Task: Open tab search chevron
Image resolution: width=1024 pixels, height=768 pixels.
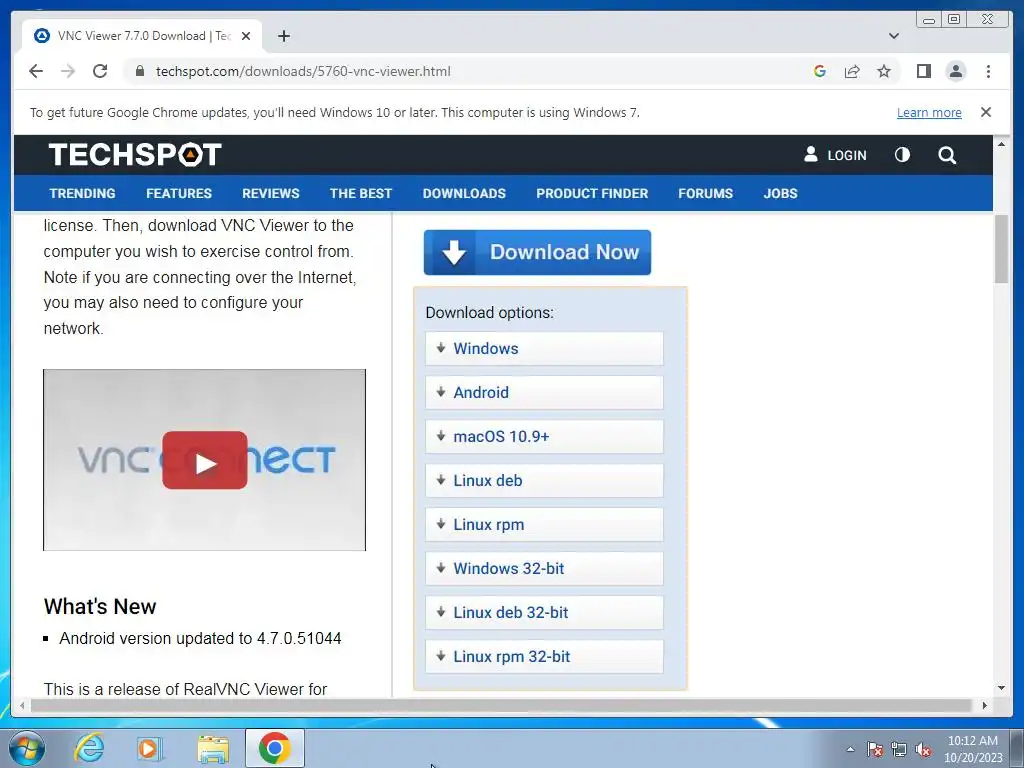Action: (894, 36)
